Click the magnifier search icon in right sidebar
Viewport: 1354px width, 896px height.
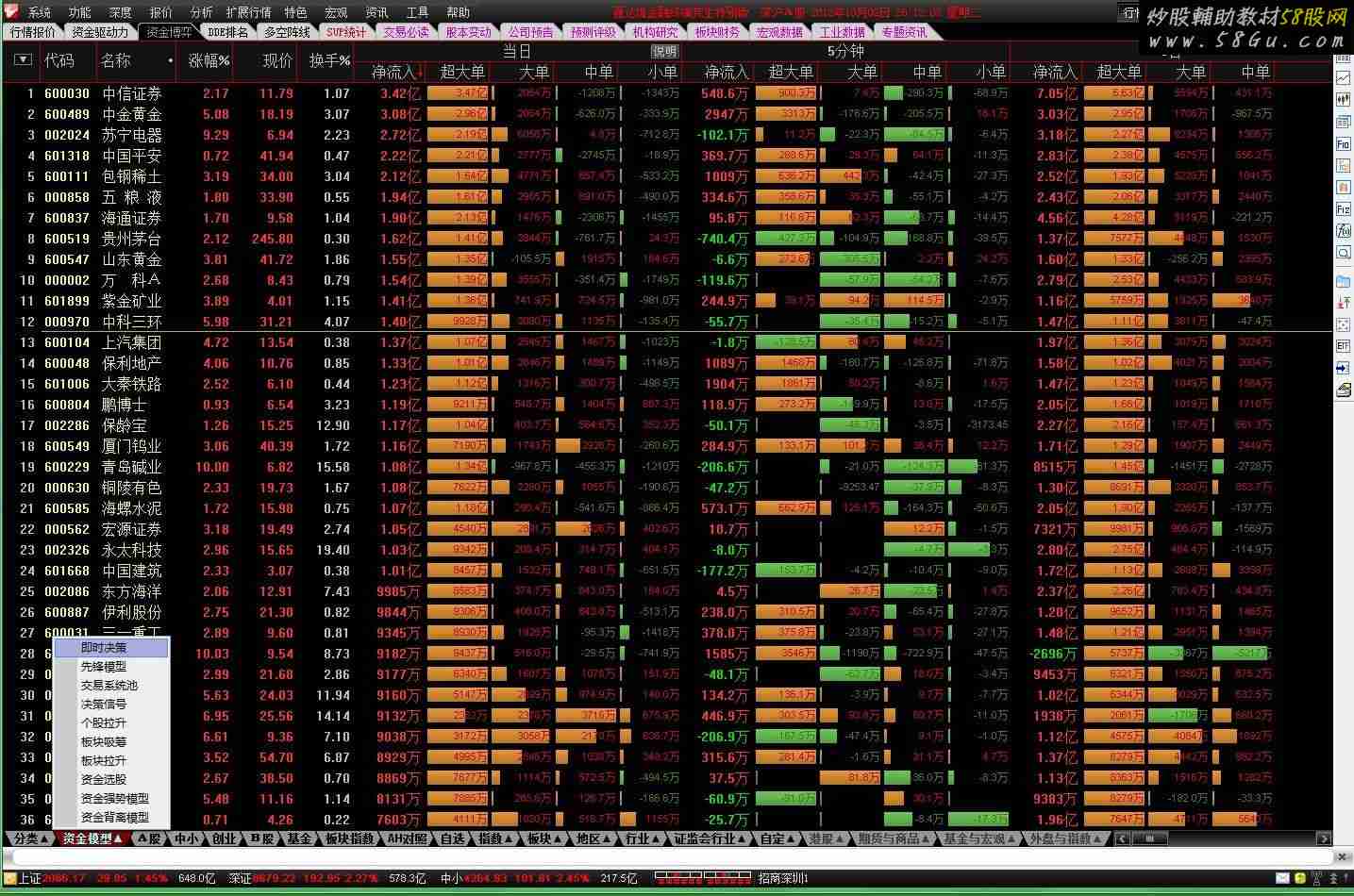(x=1344, y=252)
